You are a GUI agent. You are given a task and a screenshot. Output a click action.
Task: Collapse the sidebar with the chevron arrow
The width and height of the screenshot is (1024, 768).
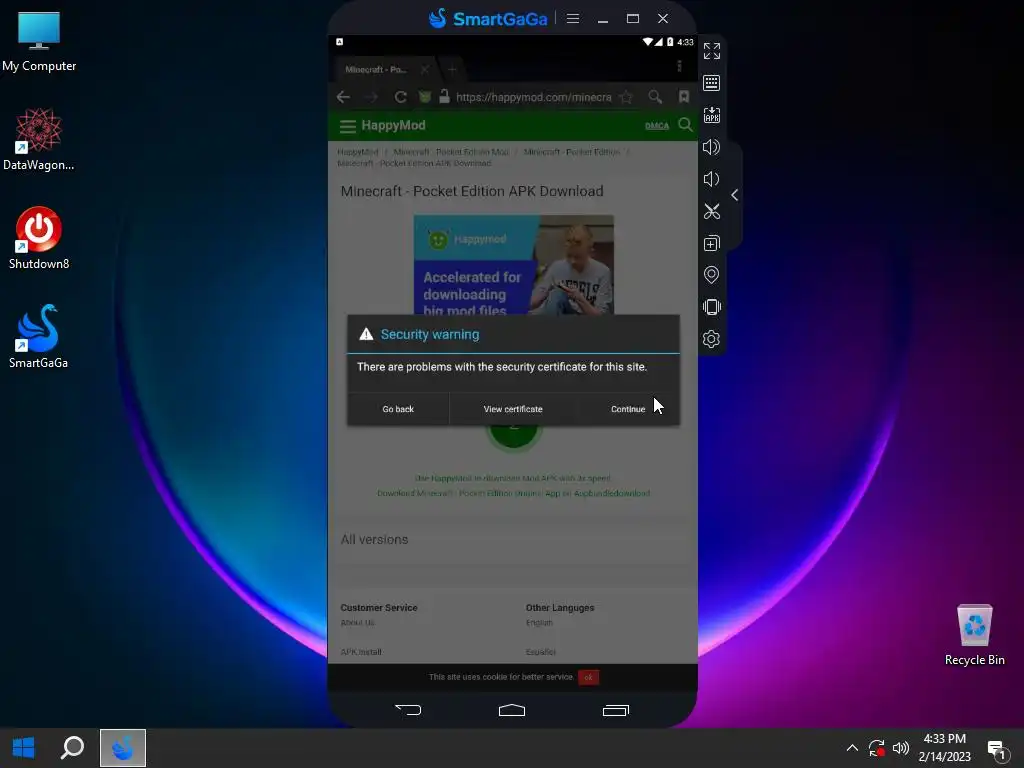tap(735, 195)
